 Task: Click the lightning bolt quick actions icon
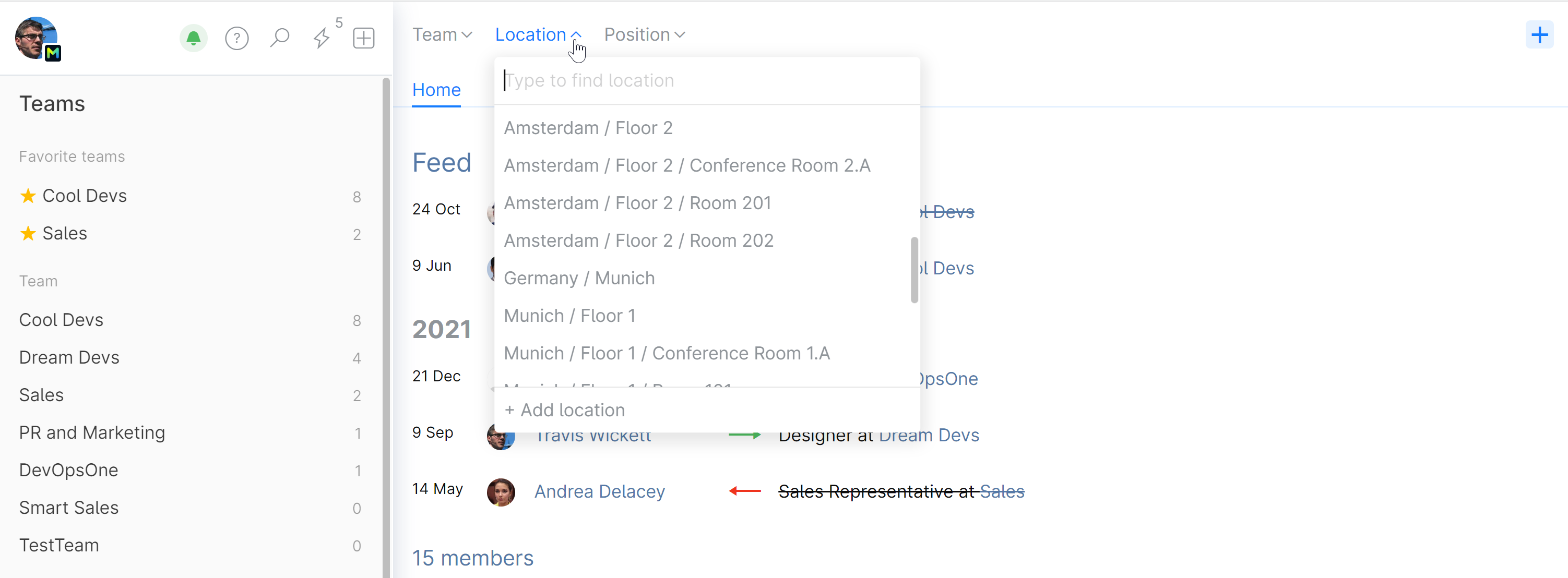pyautogui.click(x=322, y=38)
